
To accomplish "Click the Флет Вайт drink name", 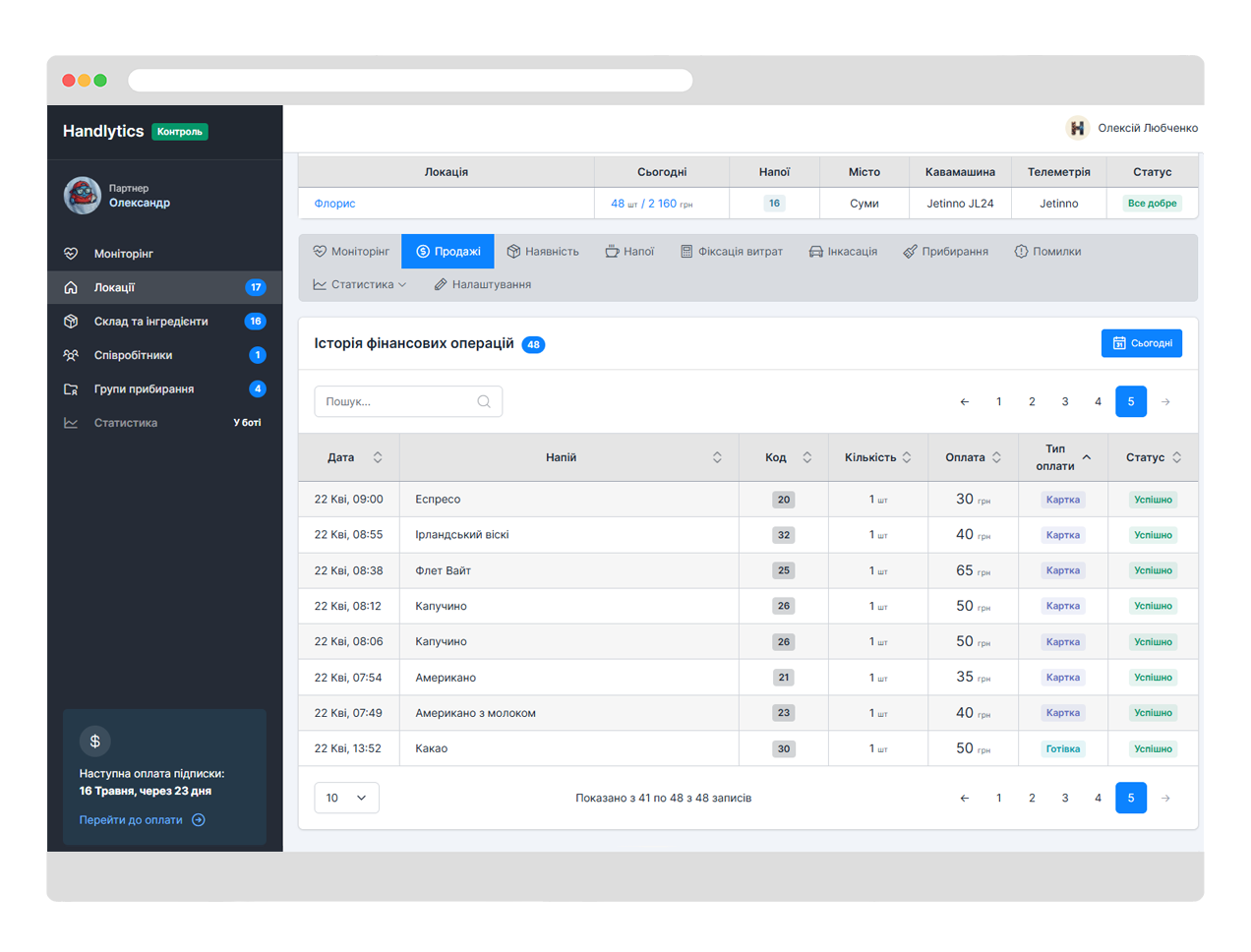I will pyautogui.click(x=444, y=570).
